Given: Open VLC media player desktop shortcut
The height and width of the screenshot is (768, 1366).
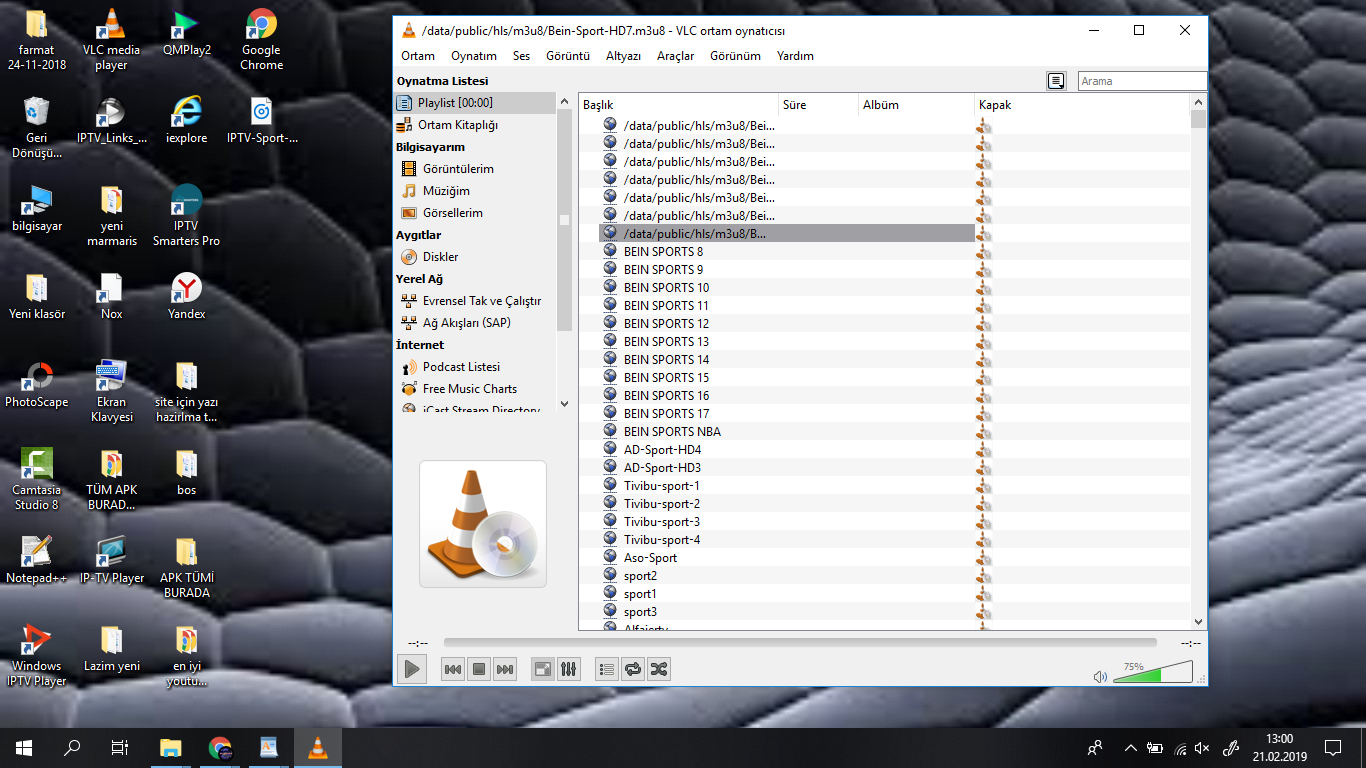Looking at the screenshot, I should click(x=111, y=40).
